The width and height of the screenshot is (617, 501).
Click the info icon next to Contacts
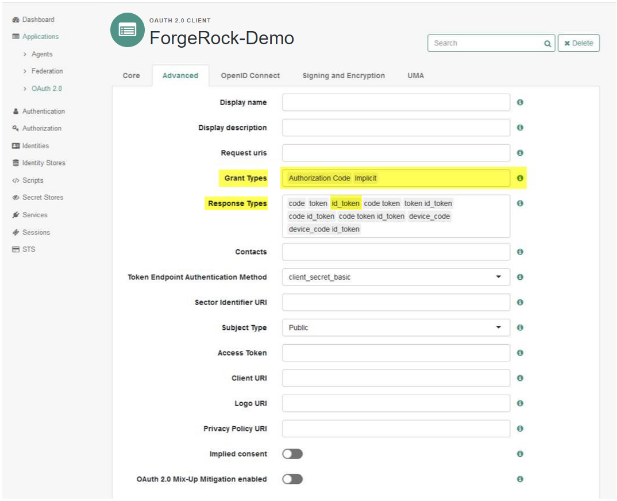click(x=520, y=252)
